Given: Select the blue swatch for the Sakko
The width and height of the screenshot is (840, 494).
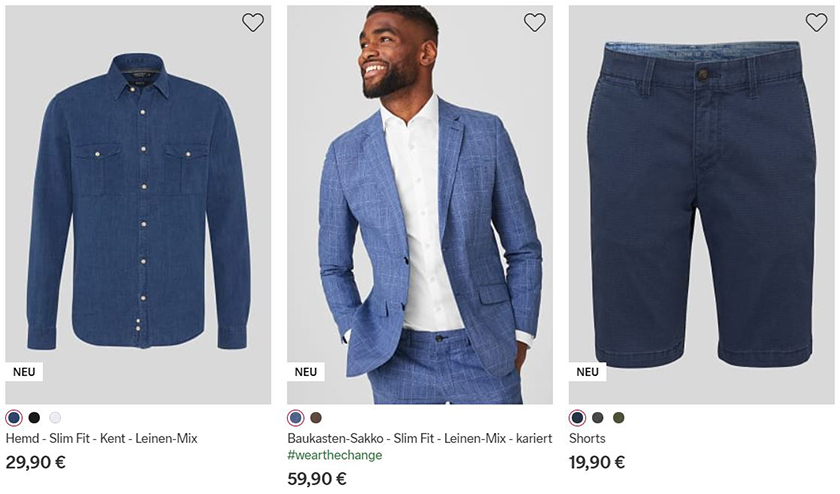Looking at the screenshot, I should point(295,418).
